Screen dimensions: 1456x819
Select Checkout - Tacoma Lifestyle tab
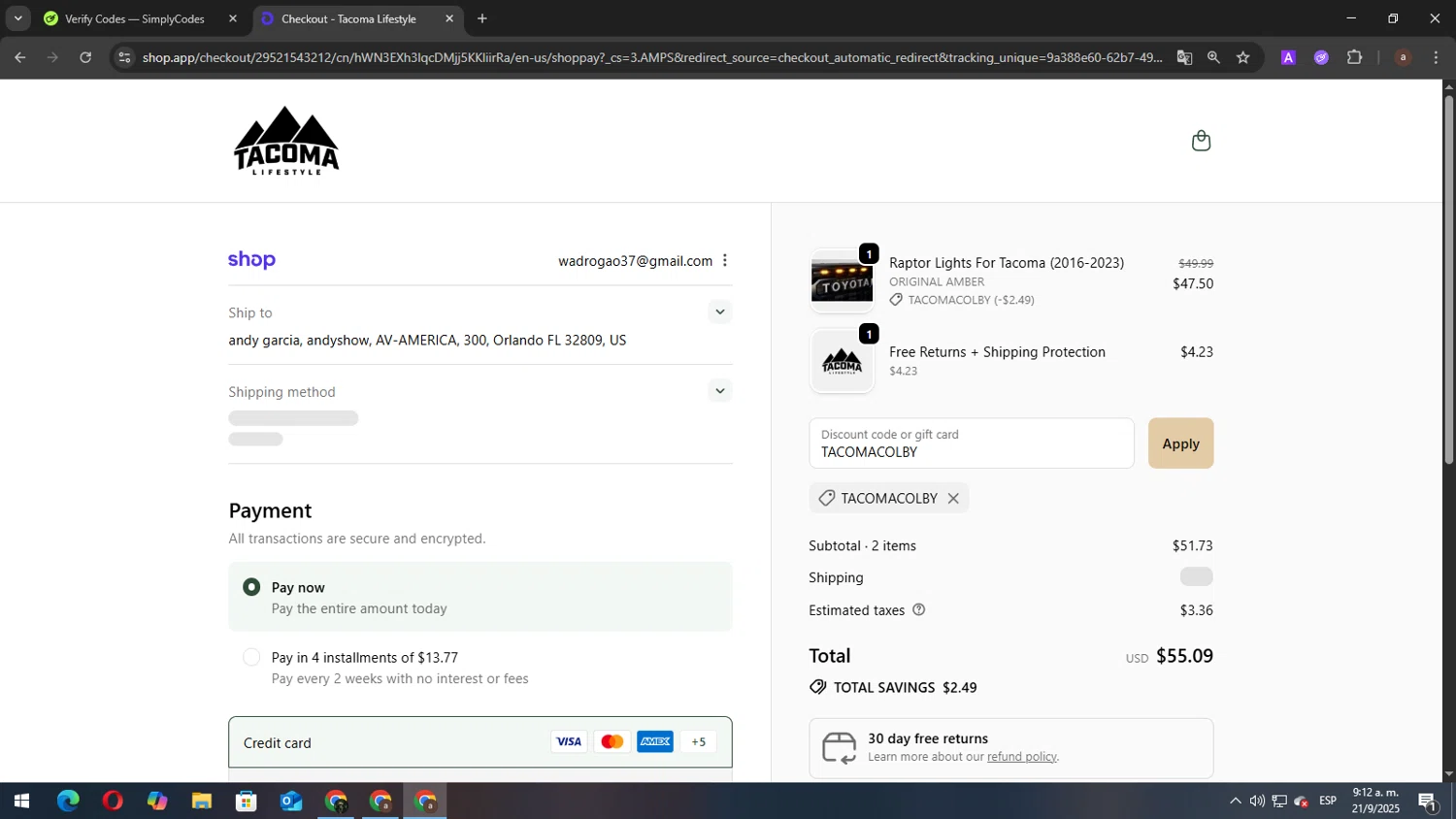pos(348,18)
